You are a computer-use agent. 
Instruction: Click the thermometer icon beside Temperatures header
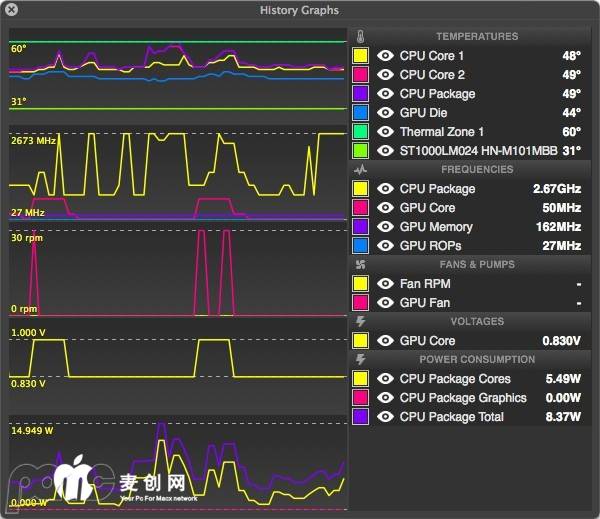point(360,36)
